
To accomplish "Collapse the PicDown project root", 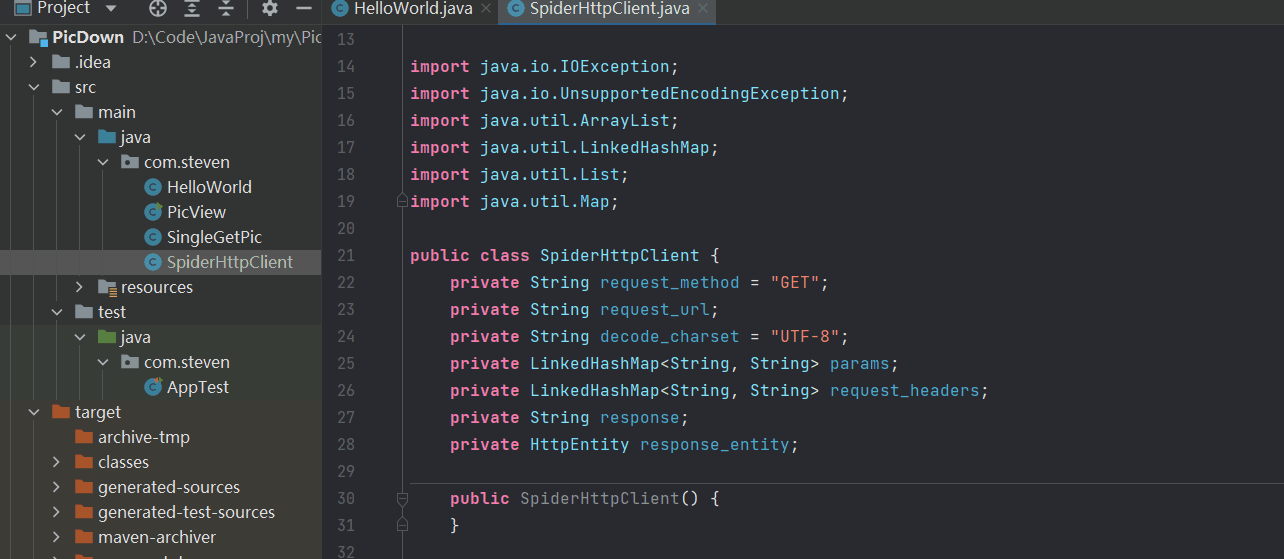I will pyautogui.click(x=12, y=37).
